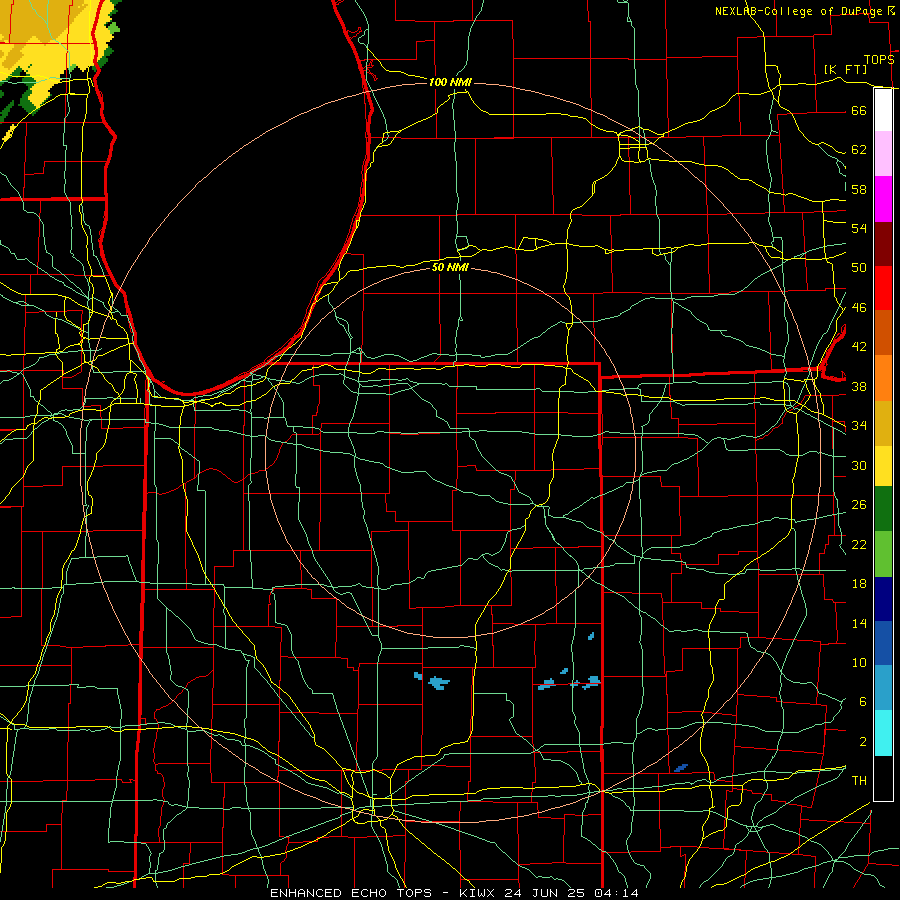
Task: Click the 18 legend value
Action: click(859, 584)
